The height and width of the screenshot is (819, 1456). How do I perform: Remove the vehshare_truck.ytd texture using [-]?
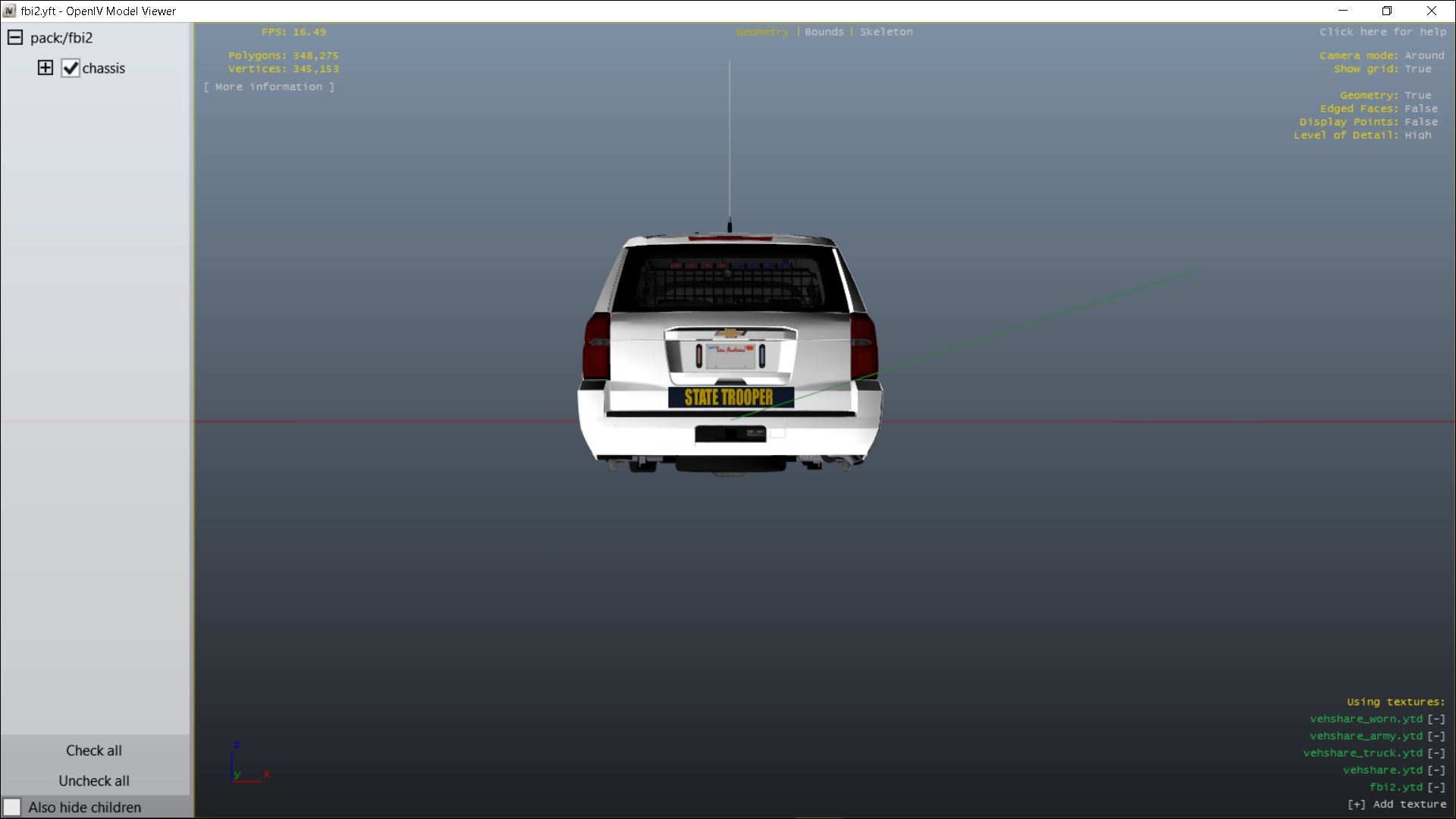click(x=1436, y=753)
